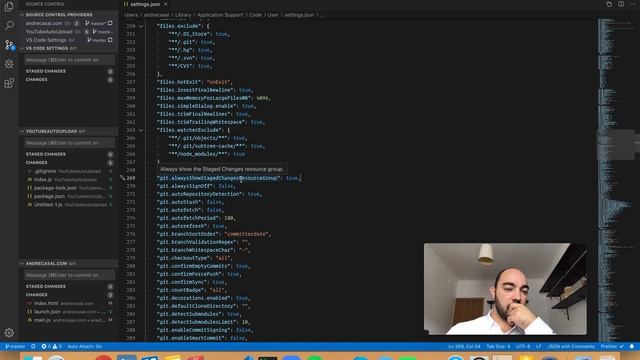Open main.js change in andrecasal.com
This screenshot has width=640, height=360.
(x=69, y=320)
